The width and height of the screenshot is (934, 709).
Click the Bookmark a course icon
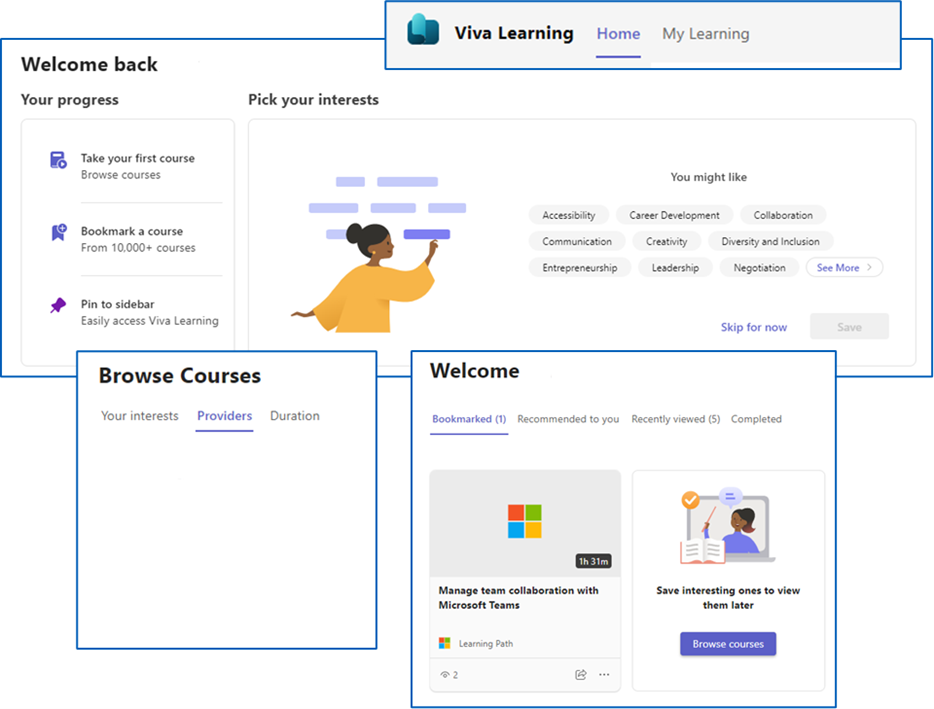pyautogui.click(x=58, y=232)
